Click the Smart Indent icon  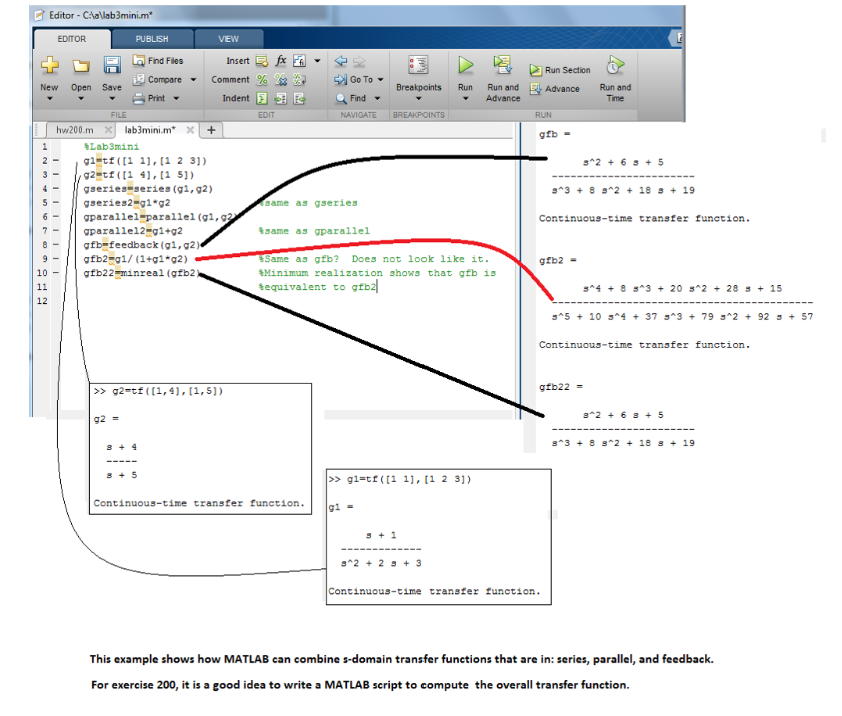coord(260,97)
